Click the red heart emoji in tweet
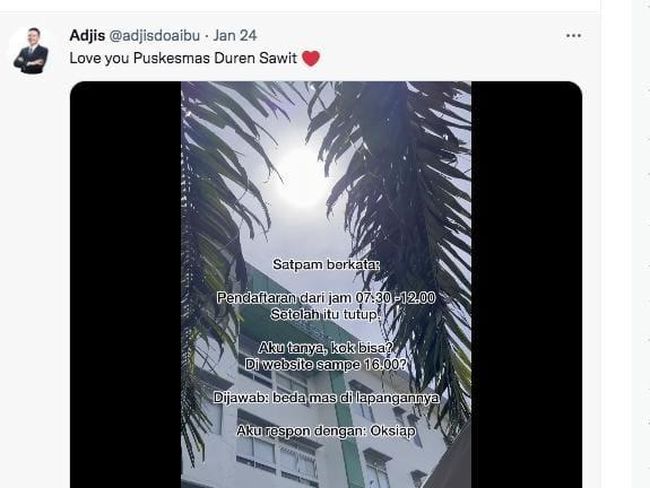 [x=311, y=58]
